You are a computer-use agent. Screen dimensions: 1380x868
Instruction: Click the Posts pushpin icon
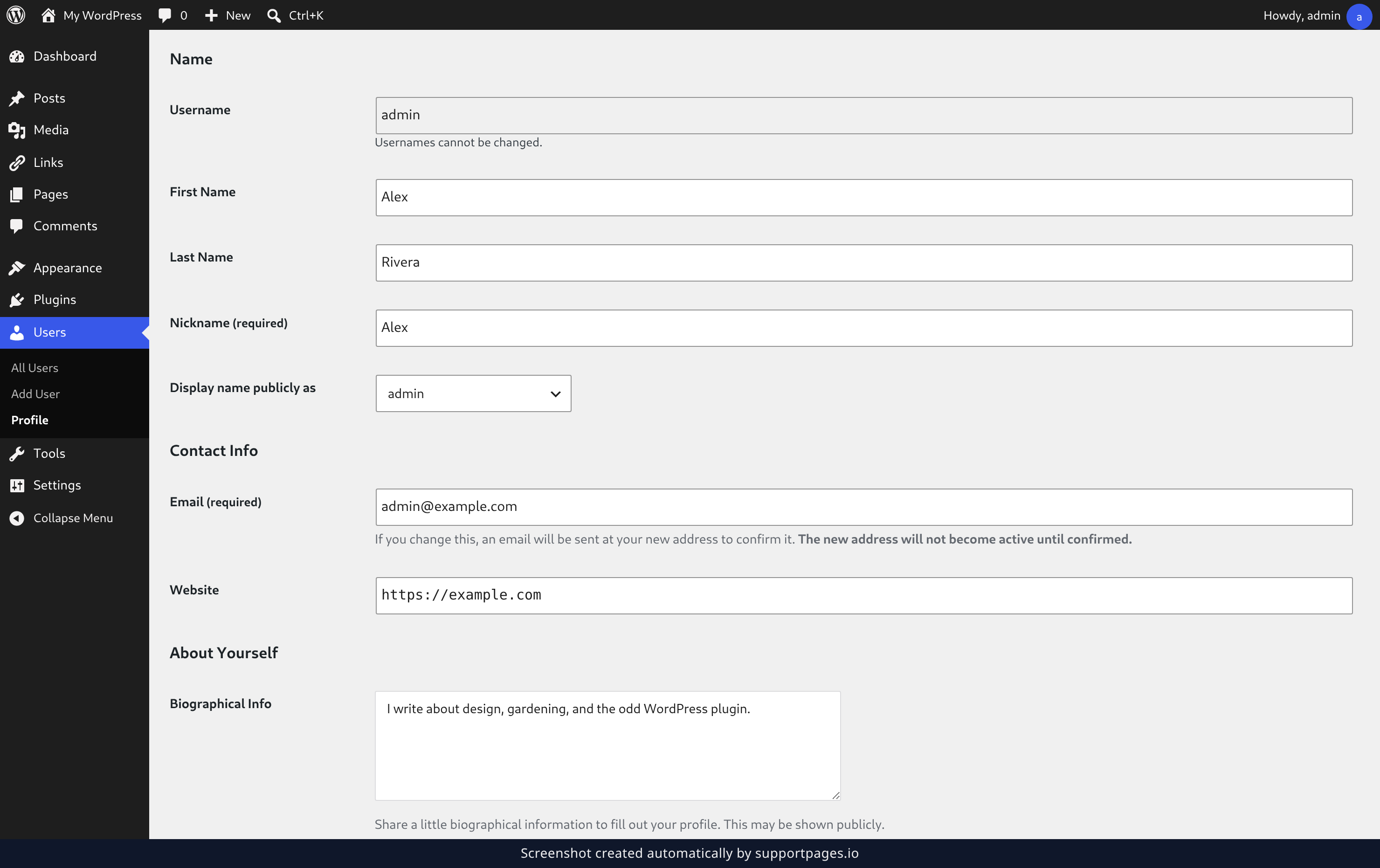coord(17,98)
